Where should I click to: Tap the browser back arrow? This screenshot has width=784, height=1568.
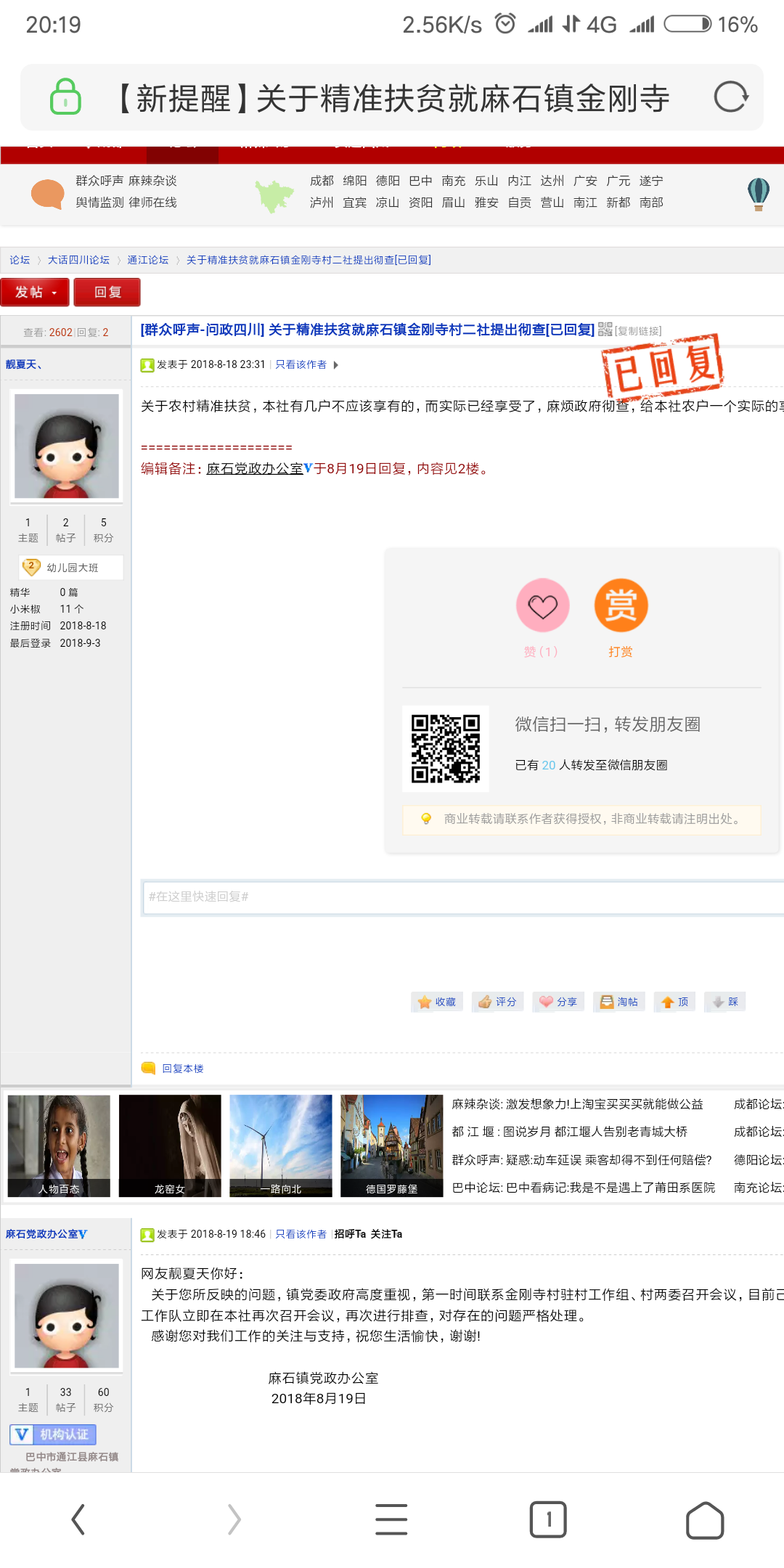click(78, 1519)
